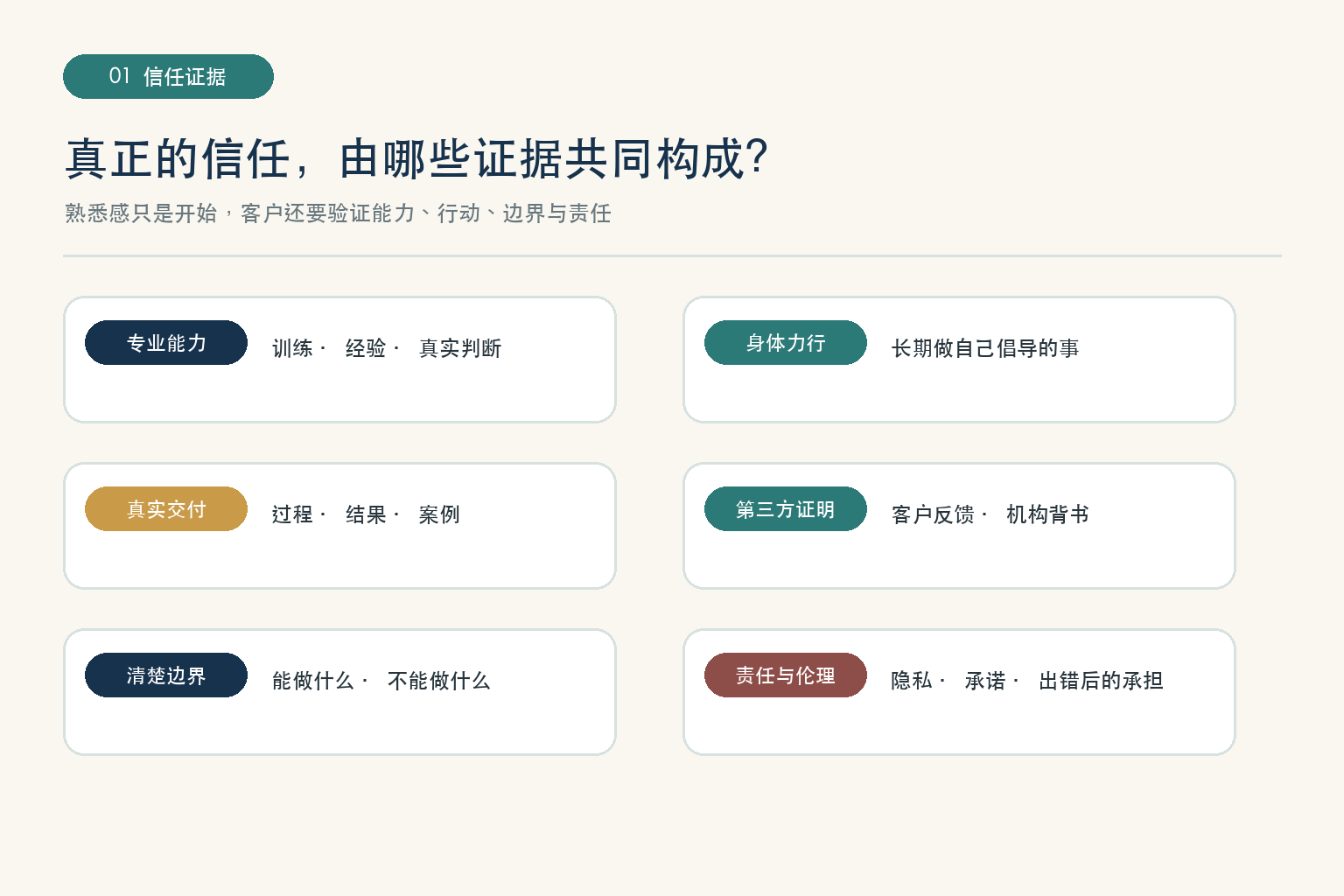The width and height of the screenshot is (1344, 896).
Task: Click the text 长期做自己倡导的事
Action: 985,348
